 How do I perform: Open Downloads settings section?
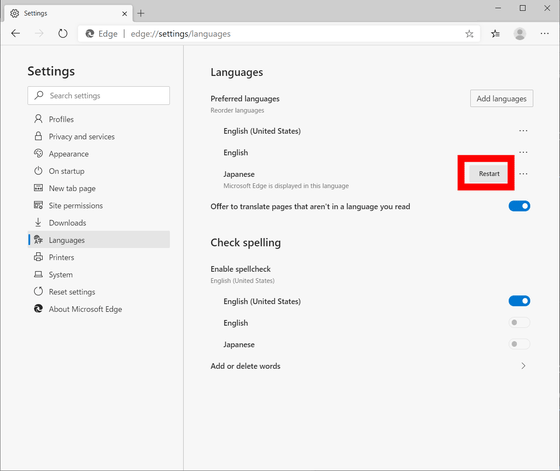click(x=99, y=222)
